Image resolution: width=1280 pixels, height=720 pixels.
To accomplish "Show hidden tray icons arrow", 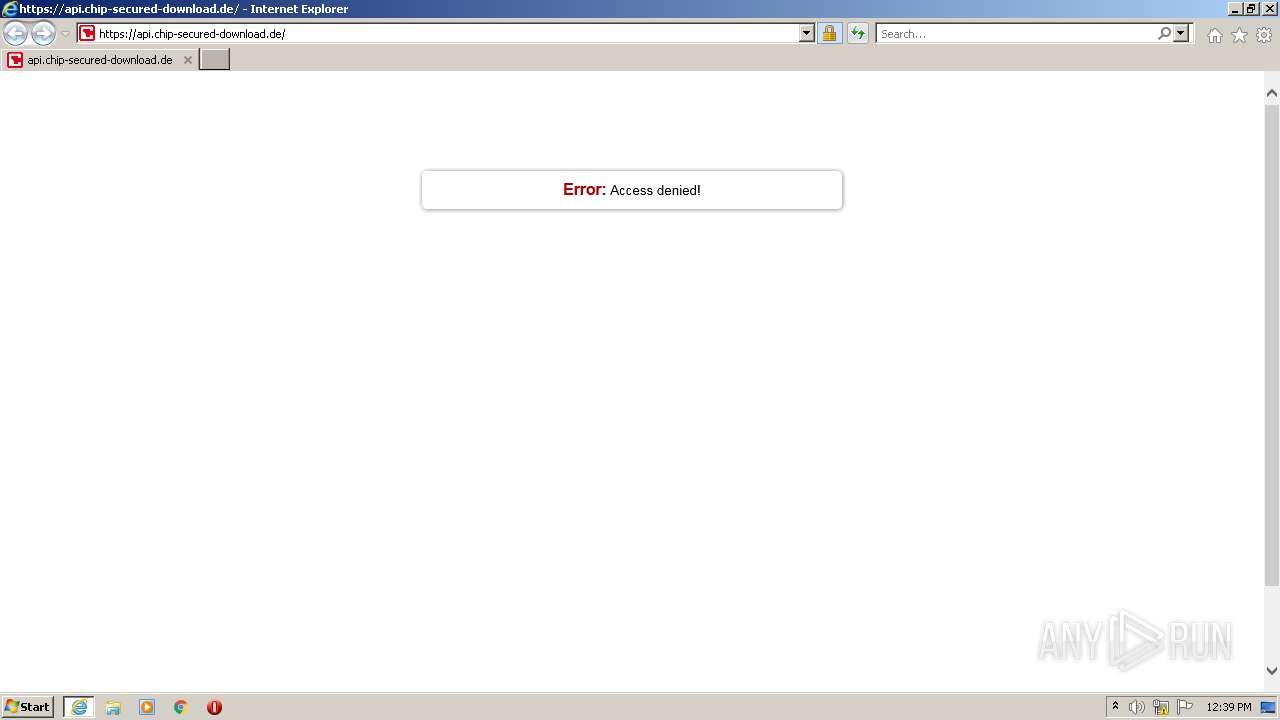I will (1115, 707).
